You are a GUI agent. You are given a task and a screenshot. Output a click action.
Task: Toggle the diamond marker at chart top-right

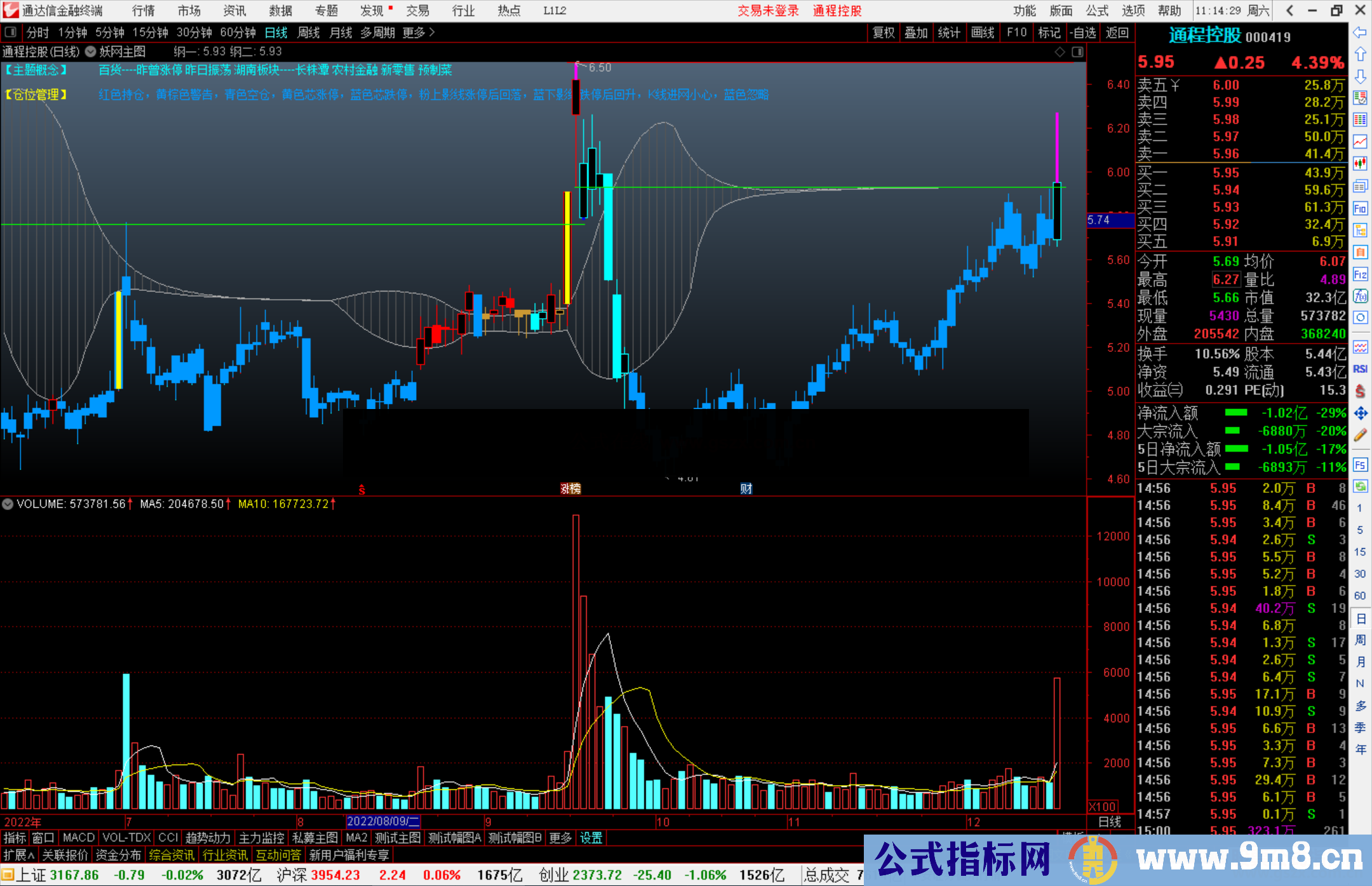point(1059,52)
